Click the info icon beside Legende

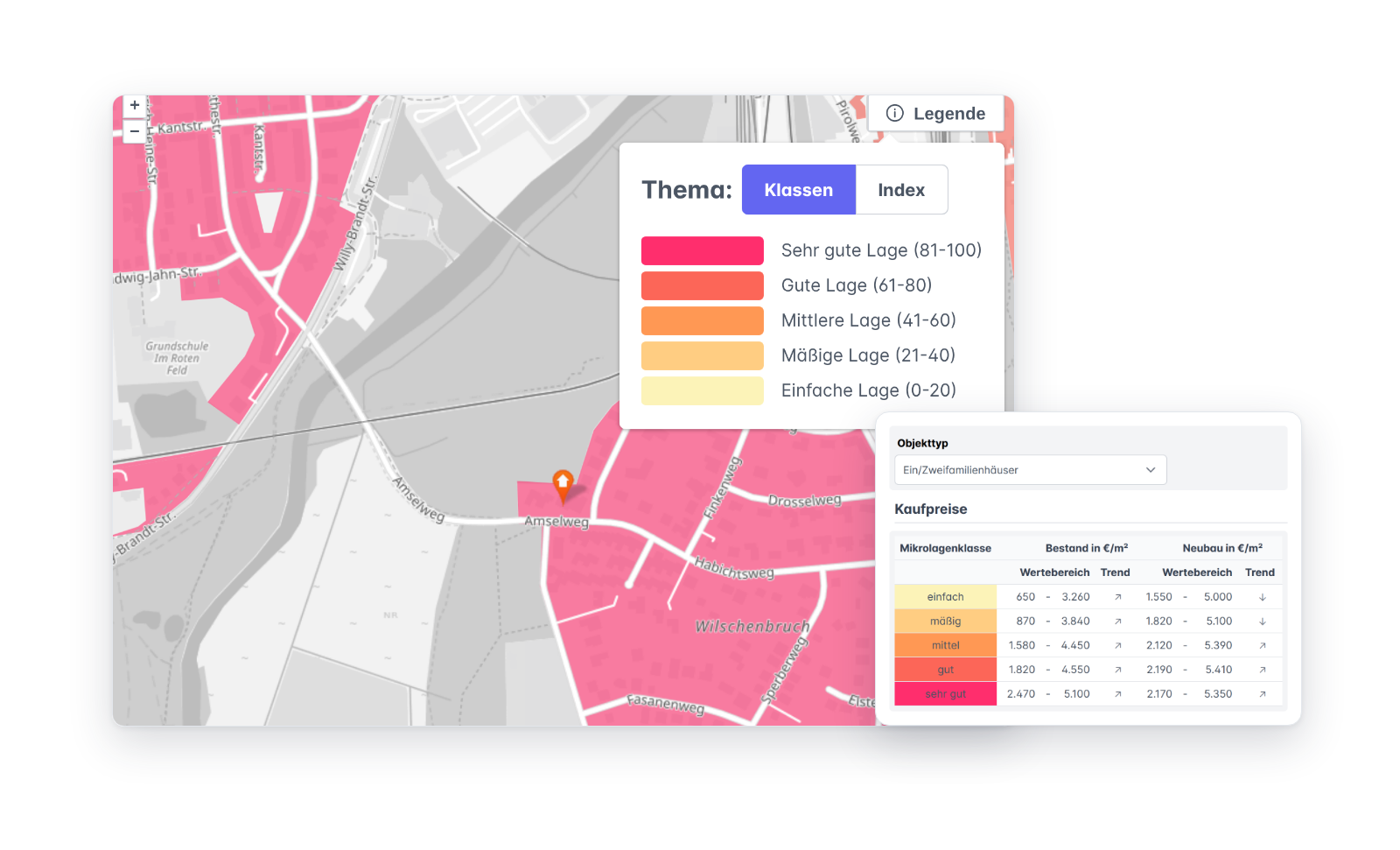click(894, 113)
